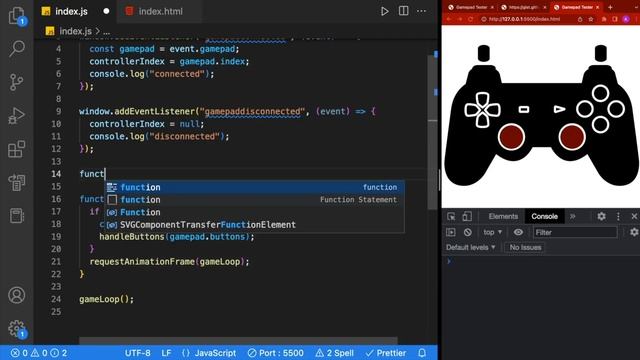Open the LF end-of-line selector
The width and height of the screenshot is (640, 360).
pos(166,353)
